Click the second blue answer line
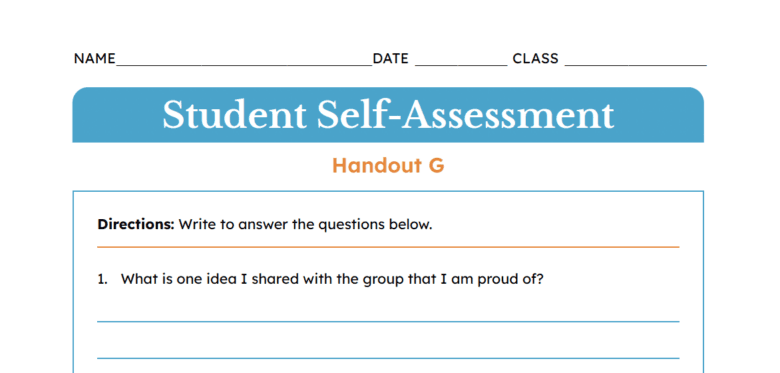The height and width of the screenshot is (373, 780). (x=388, y=358)
